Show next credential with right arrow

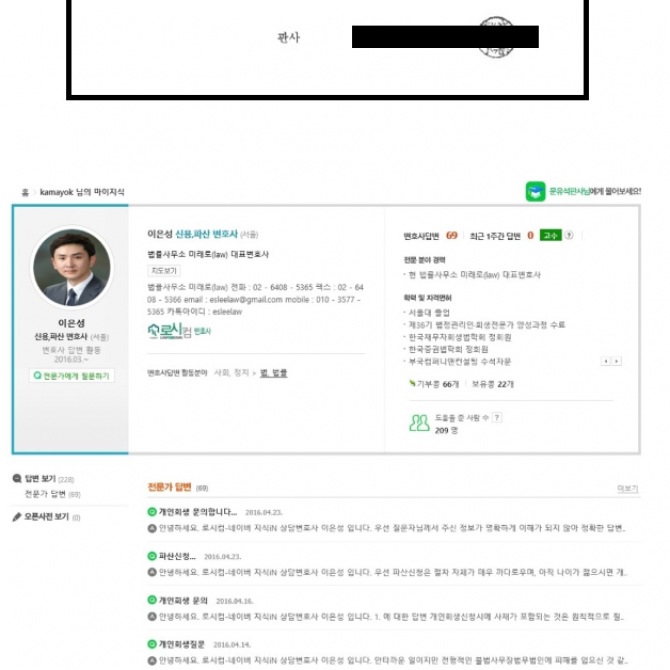point(616,361)
